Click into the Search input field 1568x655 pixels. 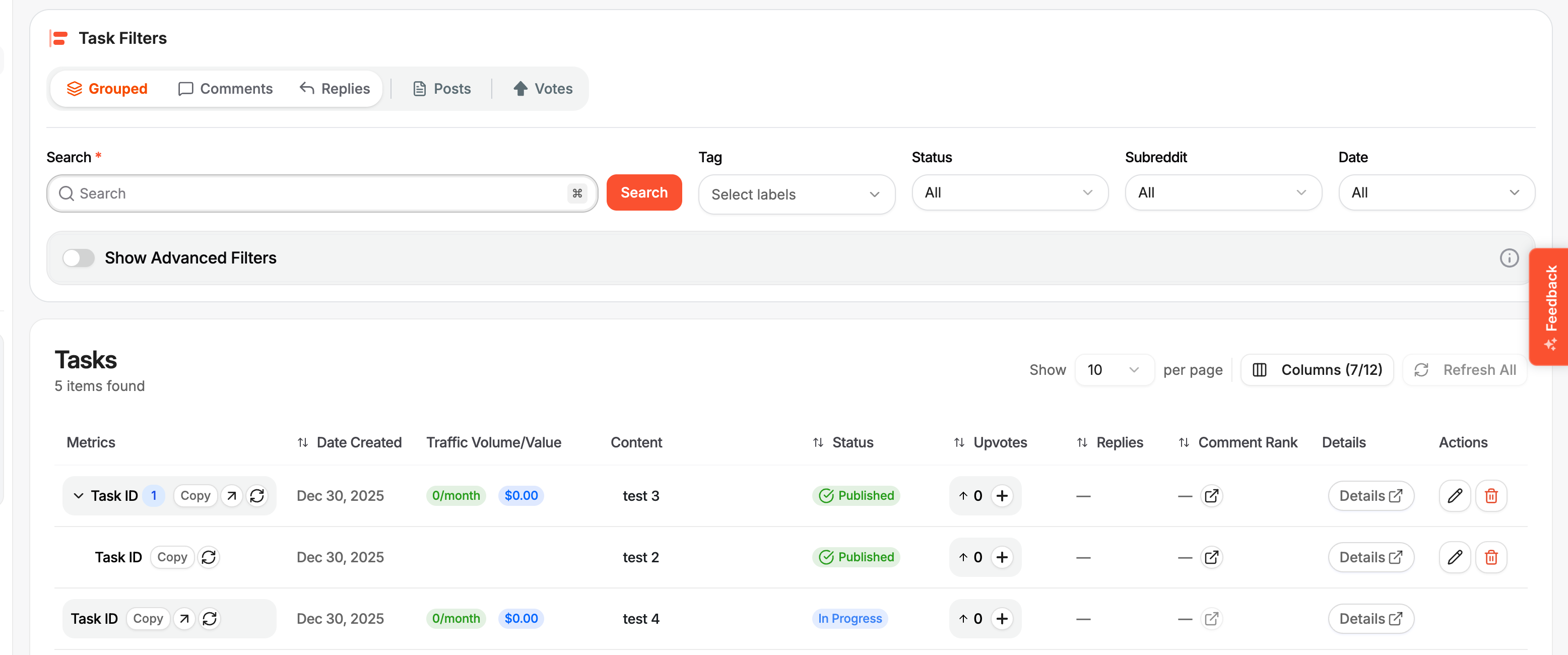pos(316,193)
